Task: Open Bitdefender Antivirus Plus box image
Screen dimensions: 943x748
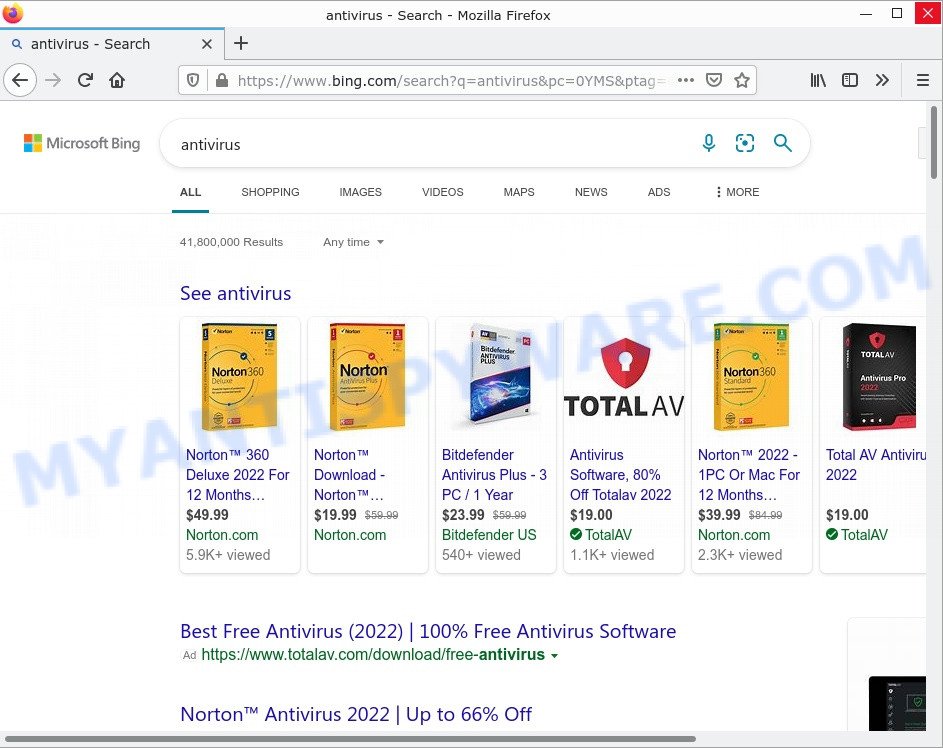Action: 499,373
